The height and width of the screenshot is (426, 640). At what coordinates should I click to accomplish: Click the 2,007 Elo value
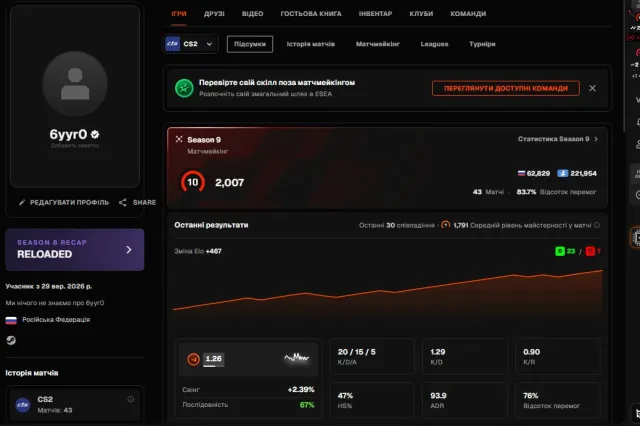[x=229, y=182]
